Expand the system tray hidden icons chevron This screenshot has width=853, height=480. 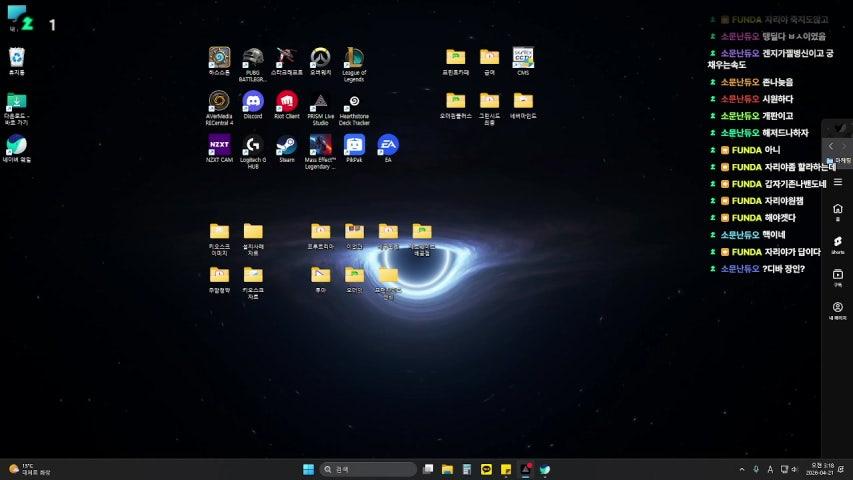click(x=742, y=469)
